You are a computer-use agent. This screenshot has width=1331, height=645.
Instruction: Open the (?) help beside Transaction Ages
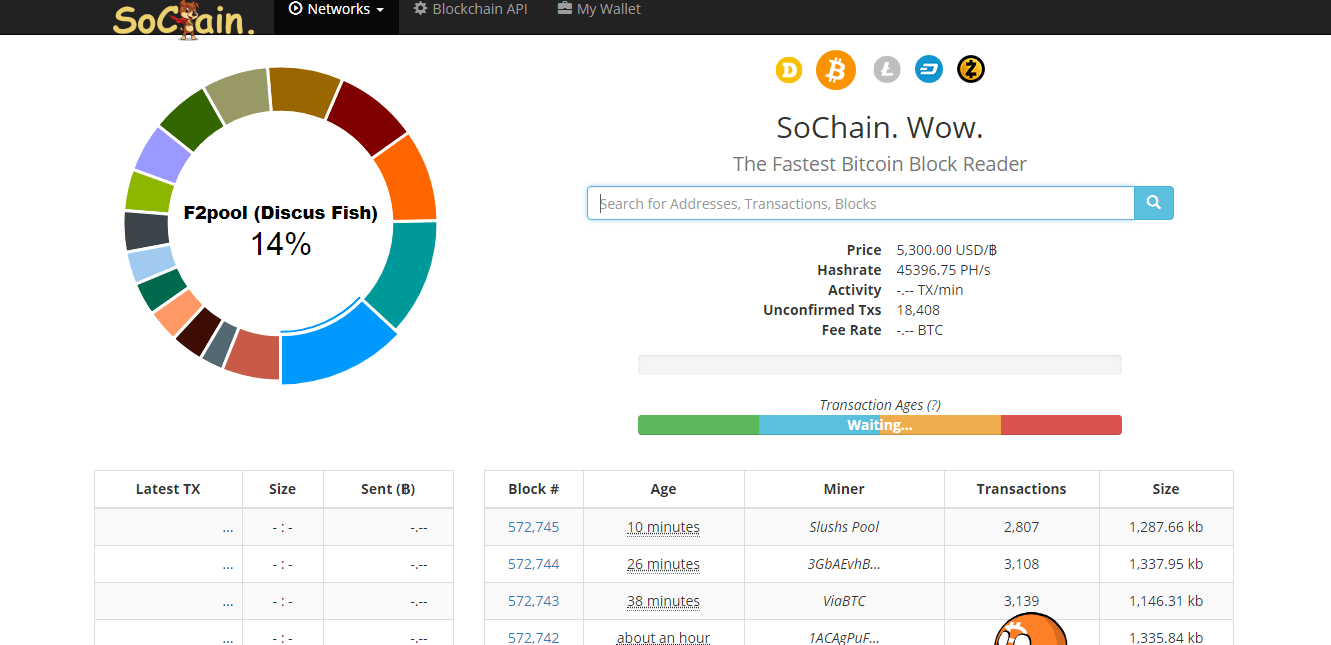933,405
